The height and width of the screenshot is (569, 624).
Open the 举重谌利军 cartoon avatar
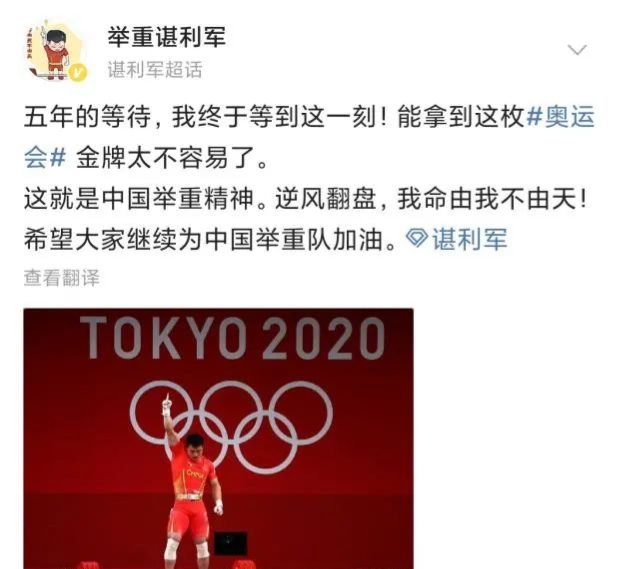(x=55, y=51)
